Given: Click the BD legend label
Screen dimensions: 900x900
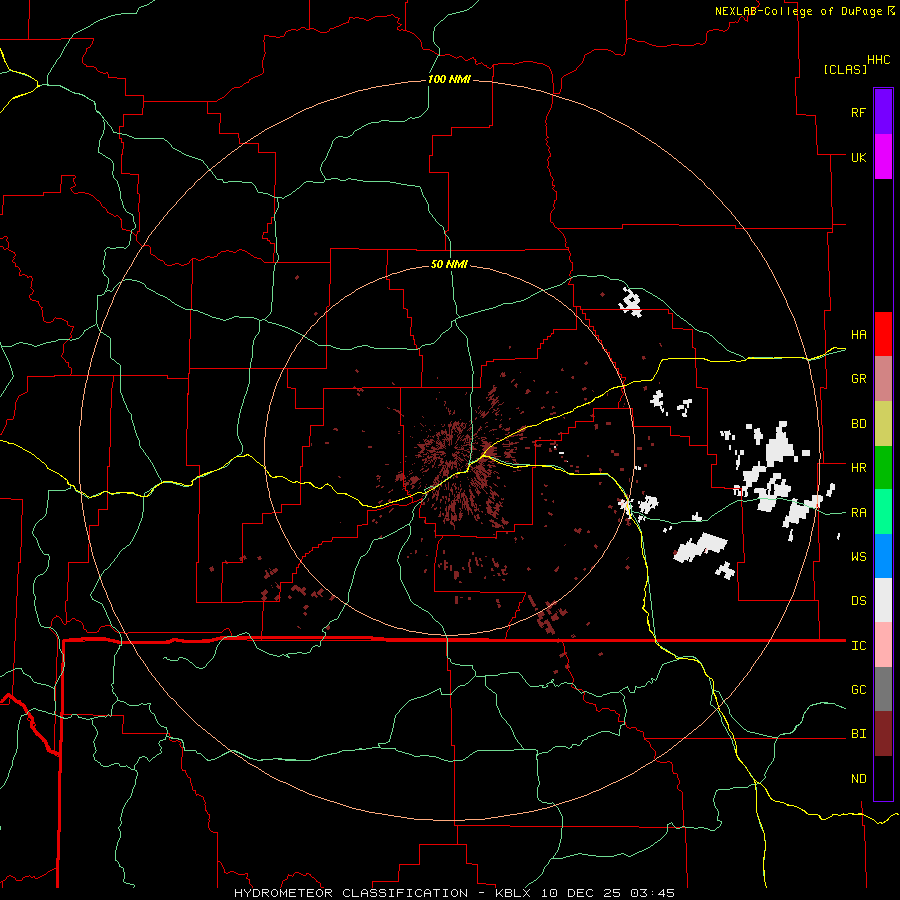Looking at the screenshot, I should [858, 424].
